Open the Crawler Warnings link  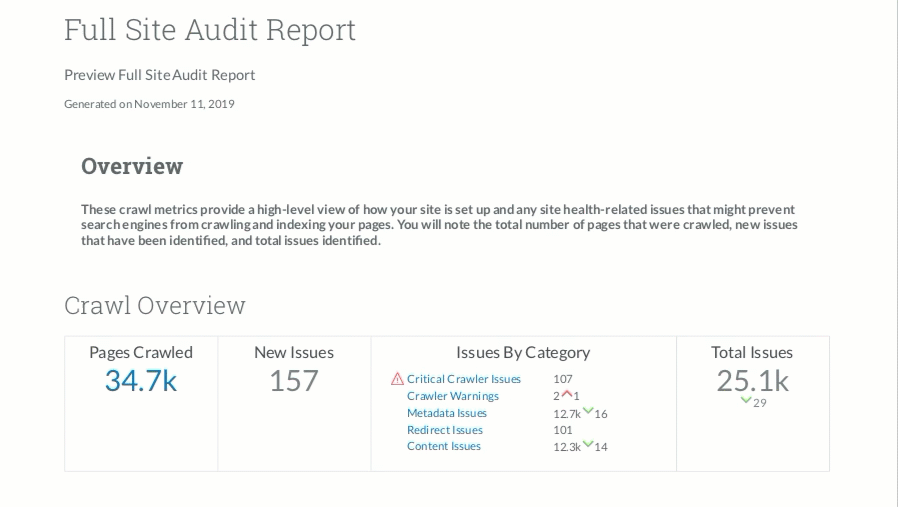click(452, 396)
